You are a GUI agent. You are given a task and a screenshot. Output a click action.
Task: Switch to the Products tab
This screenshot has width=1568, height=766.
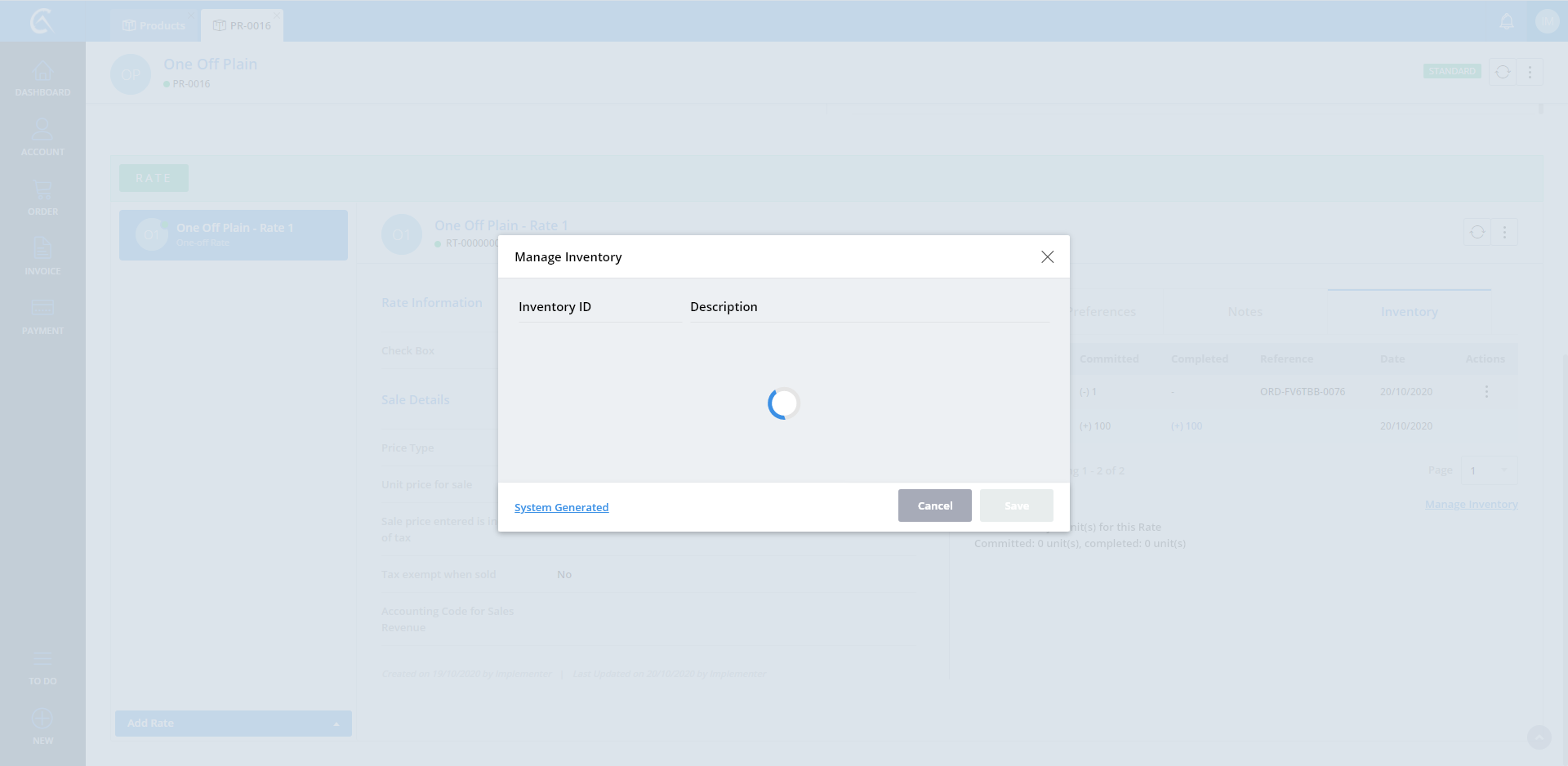coord(154,25)
